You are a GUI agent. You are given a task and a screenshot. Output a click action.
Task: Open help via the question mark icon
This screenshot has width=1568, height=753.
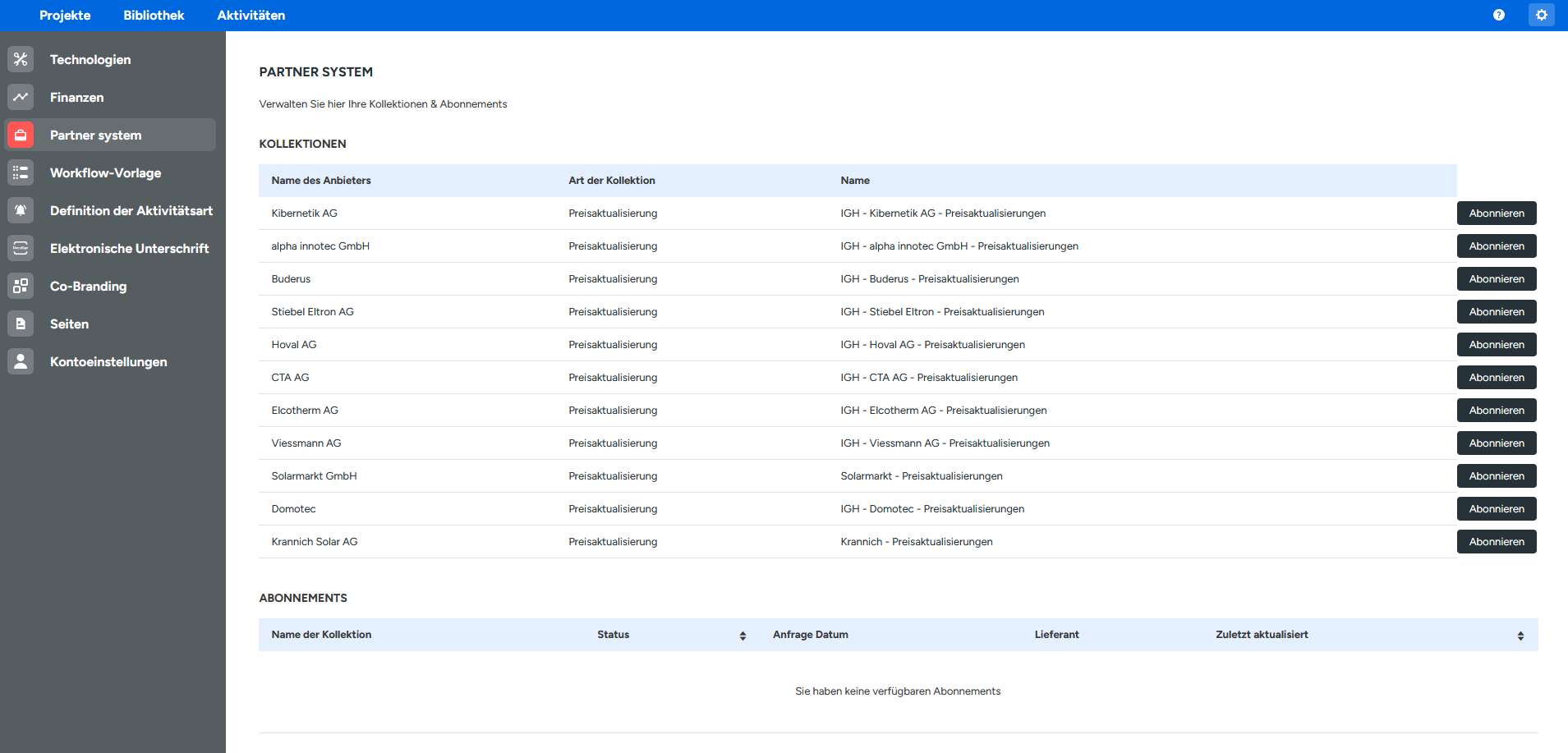(1499, 15)
